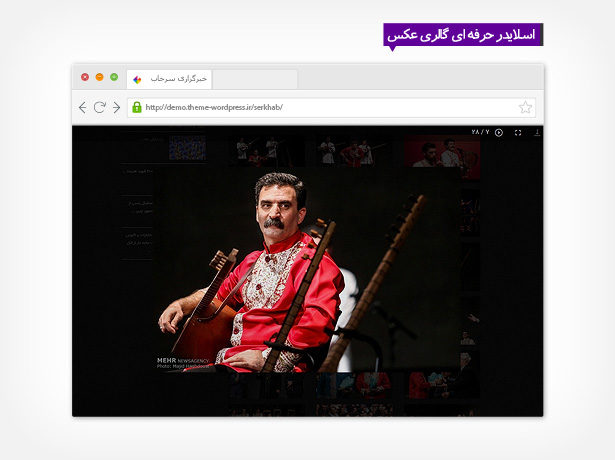Reload the page with the refresh icon
The width and height of the screenshot is (615, 460).
click(99, 107)
